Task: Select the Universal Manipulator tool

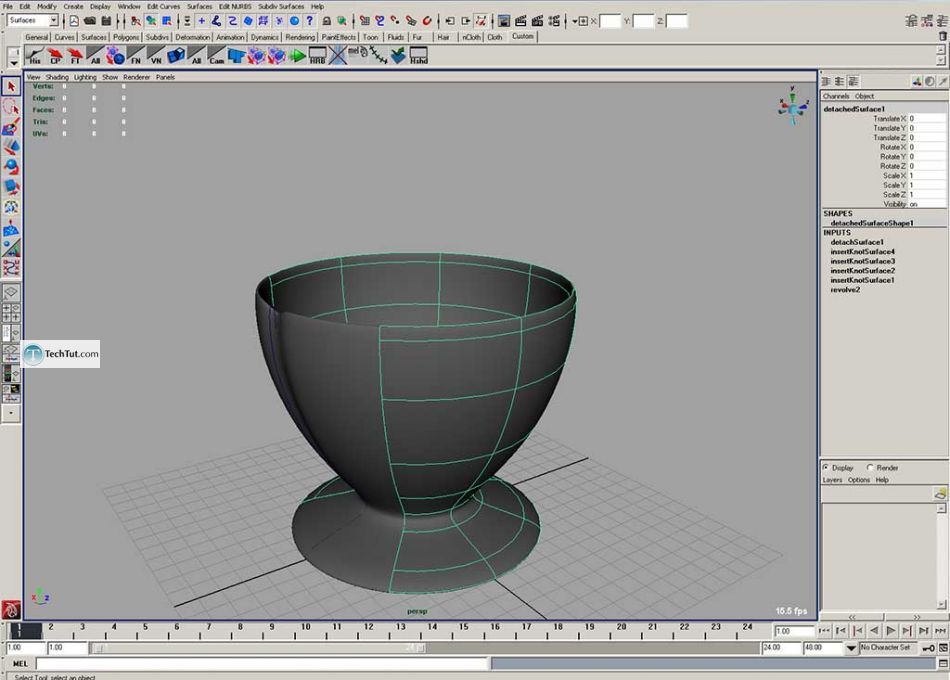Action: pos(11,207)
